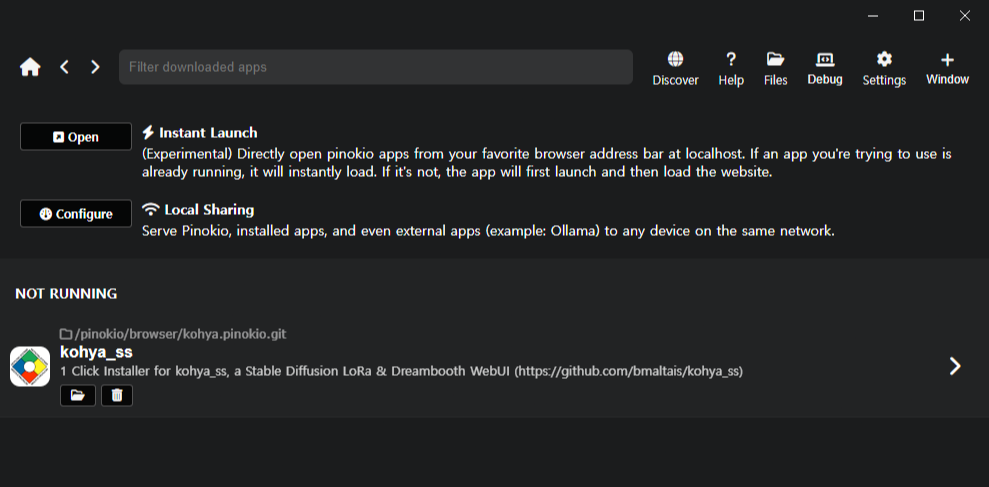Click the /pinokio/browser/kohya.pinokio.git path
The width and height of the screenshot is (989, 487).
173,334
